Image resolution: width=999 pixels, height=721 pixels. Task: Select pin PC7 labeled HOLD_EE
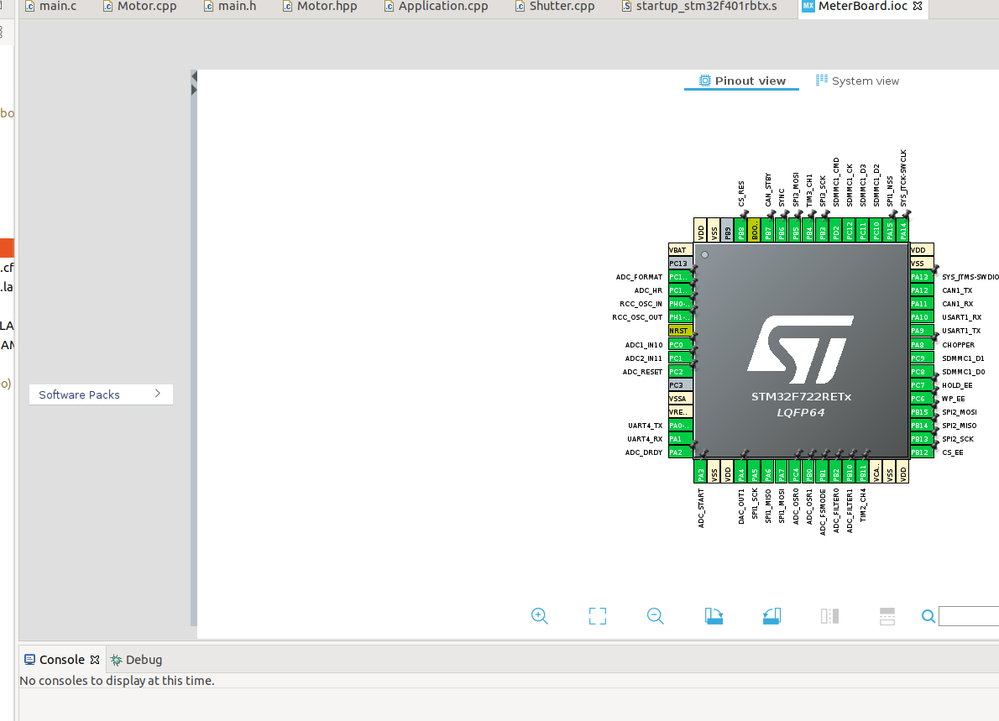[x=922, y=385]
